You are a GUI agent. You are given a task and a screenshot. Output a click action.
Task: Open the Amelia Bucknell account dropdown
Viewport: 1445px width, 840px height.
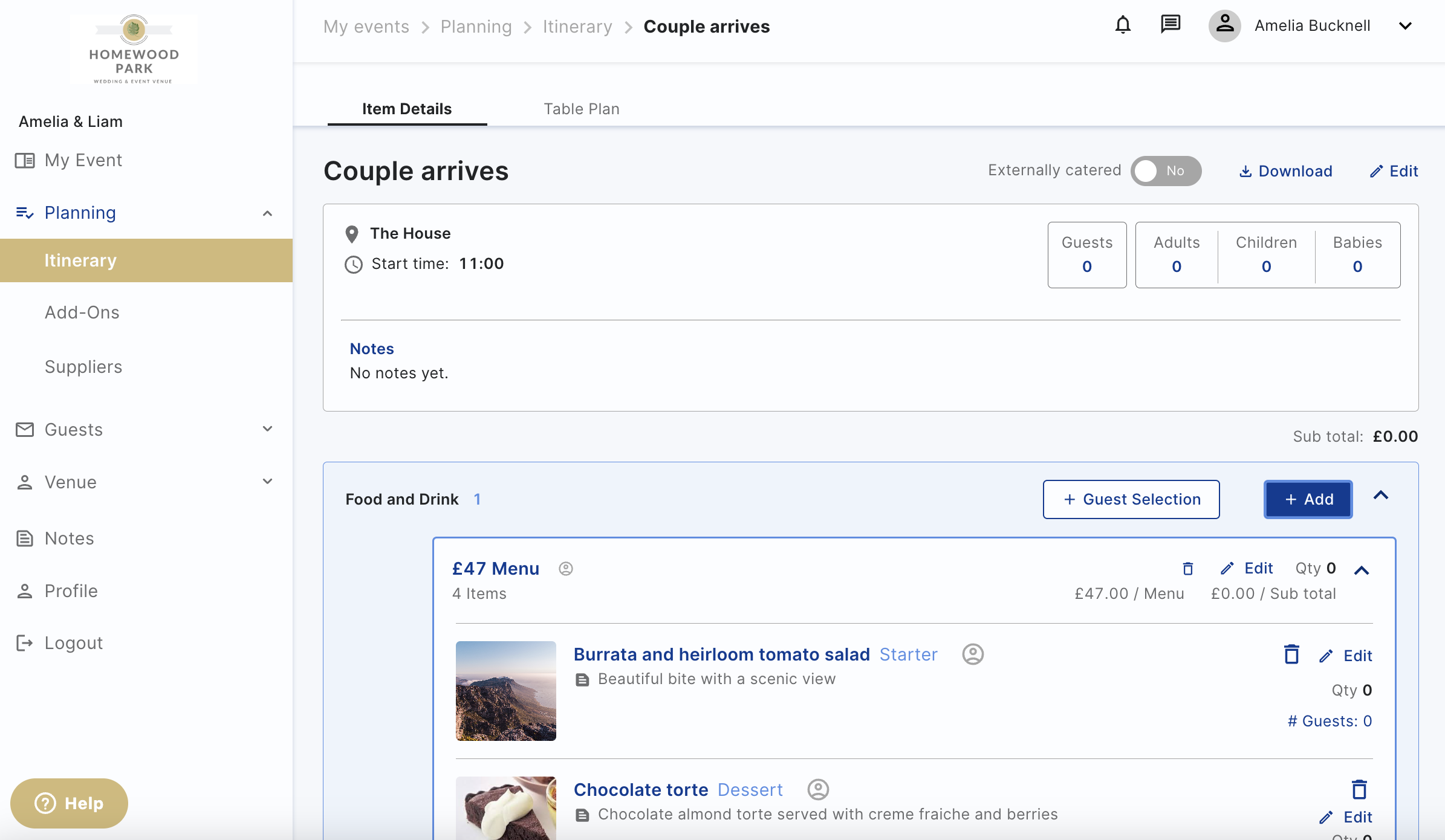click(1405, 25)
